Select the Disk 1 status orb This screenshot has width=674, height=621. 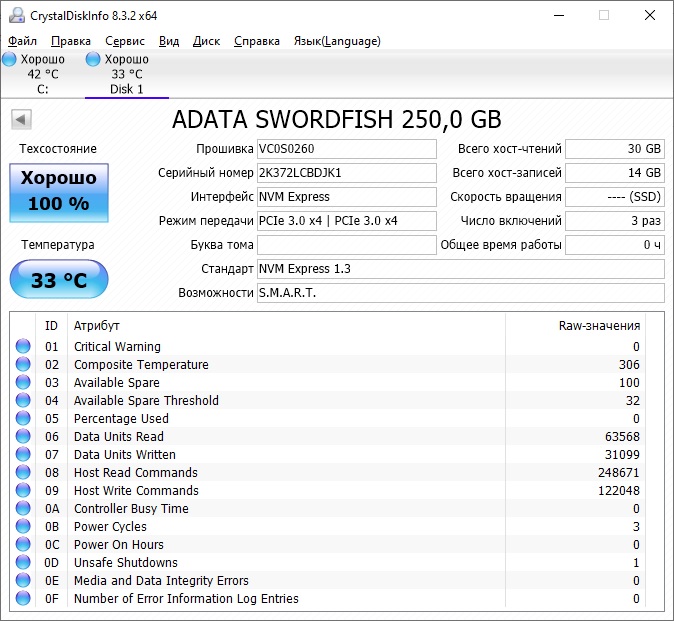point(93,59)
